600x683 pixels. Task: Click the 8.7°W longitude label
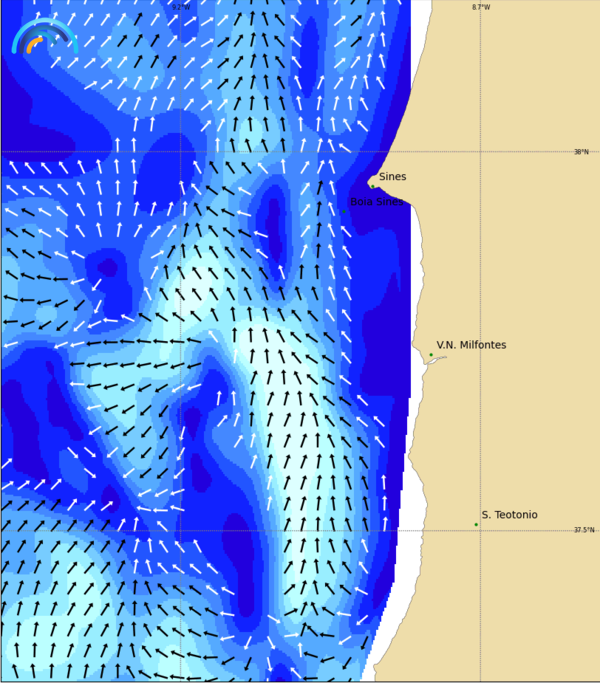pyautogui.click(x=481, y=7)
